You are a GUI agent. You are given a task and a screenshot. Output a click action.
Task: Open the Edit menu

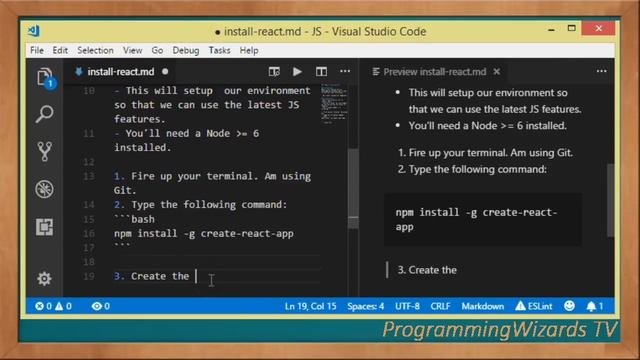[x=60, y=50]
